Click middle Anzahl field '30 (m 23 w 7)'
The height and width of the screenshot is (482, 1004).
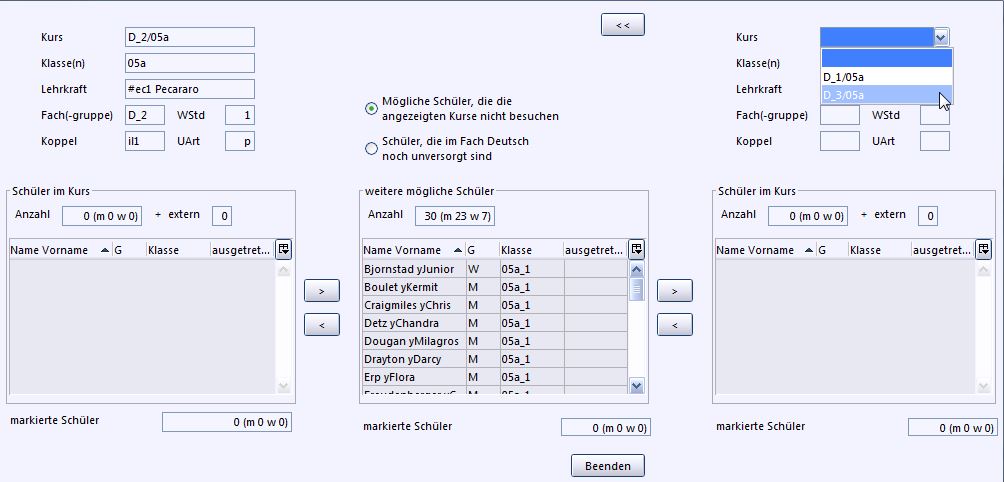point(455,216)
